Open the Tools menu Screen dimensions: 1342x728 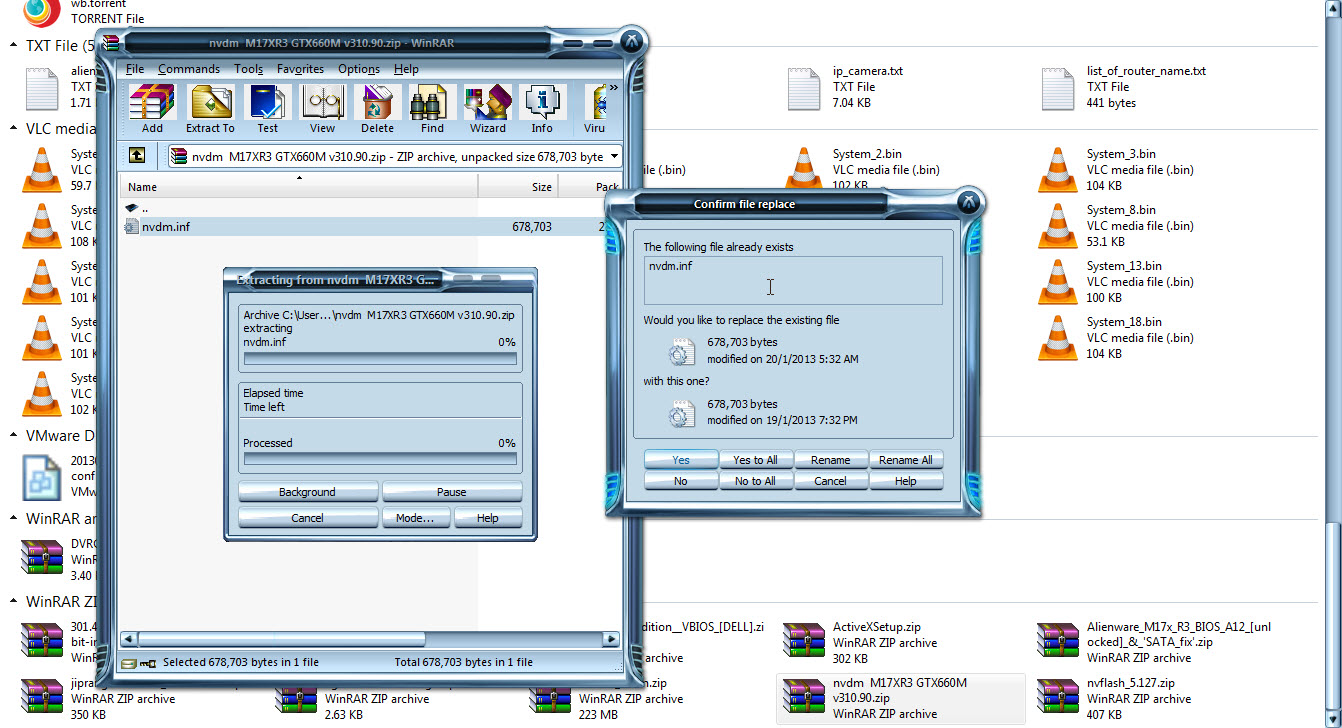click(x=249, y=69)
